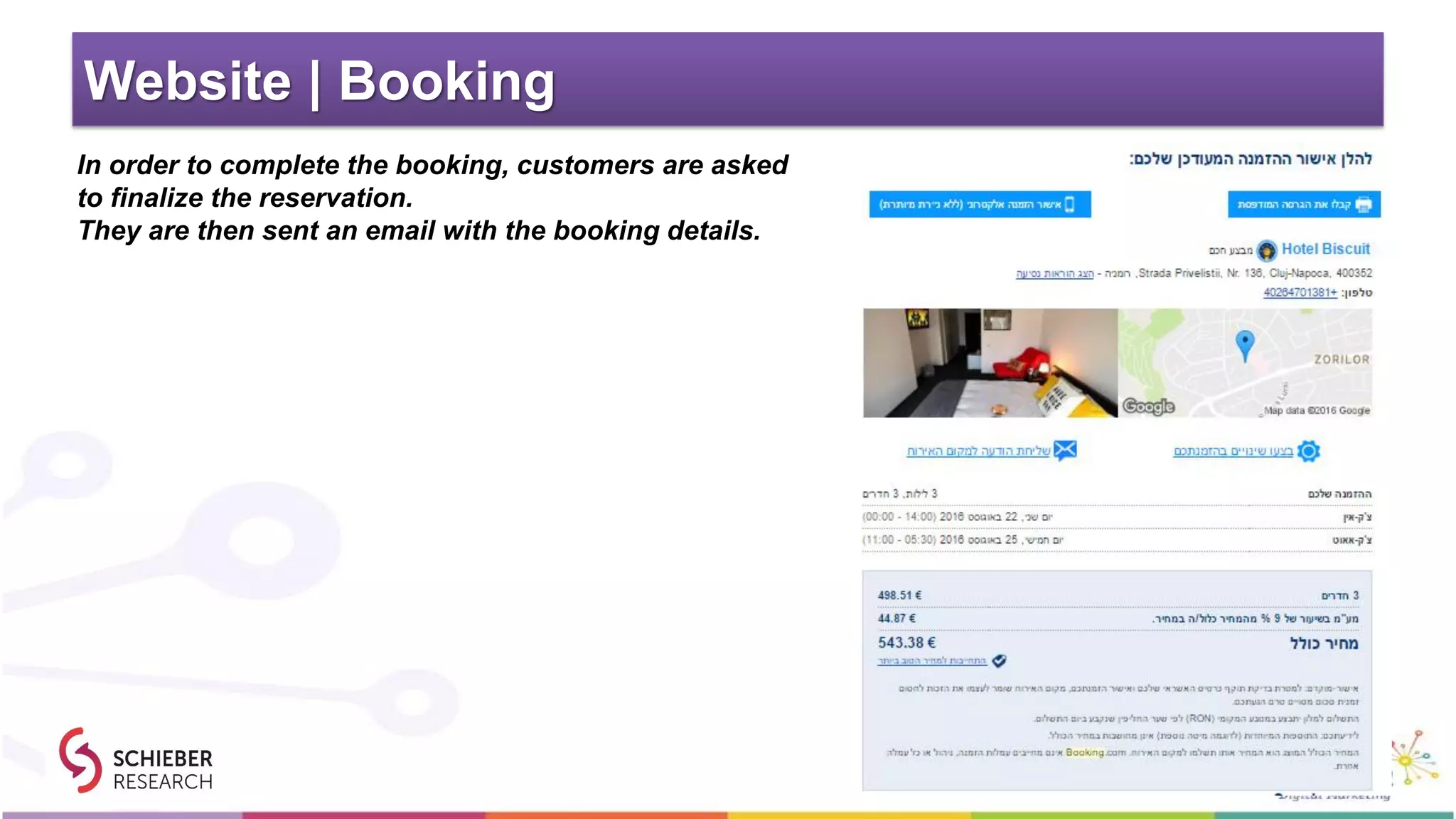This screenshot has width=1456, height=819.
Task: Click the Google logo on the map
Action: pos(1148,407)
